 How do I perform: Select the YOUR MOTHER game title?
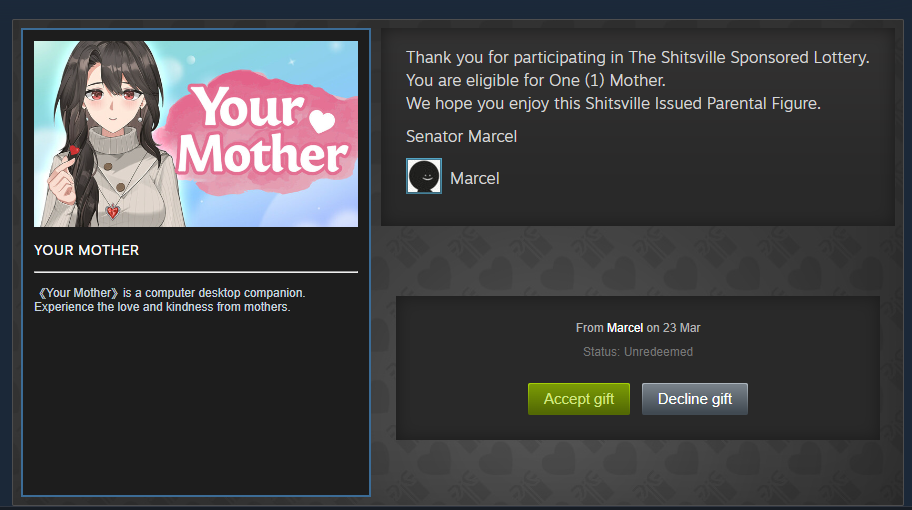coord(87,251)
